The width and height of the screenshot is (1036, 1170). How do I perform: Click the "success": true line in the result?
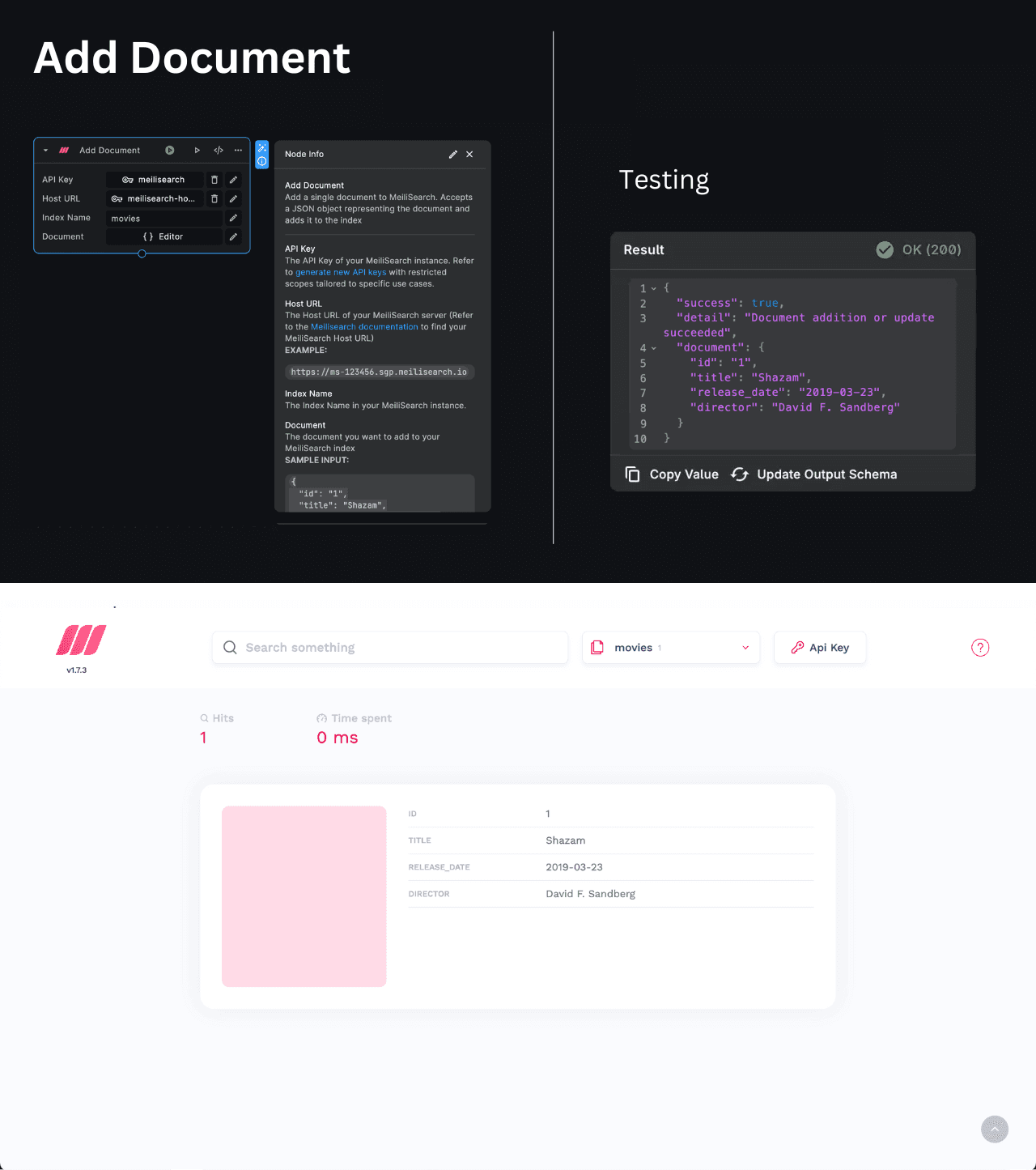click(x=730, y=304)
